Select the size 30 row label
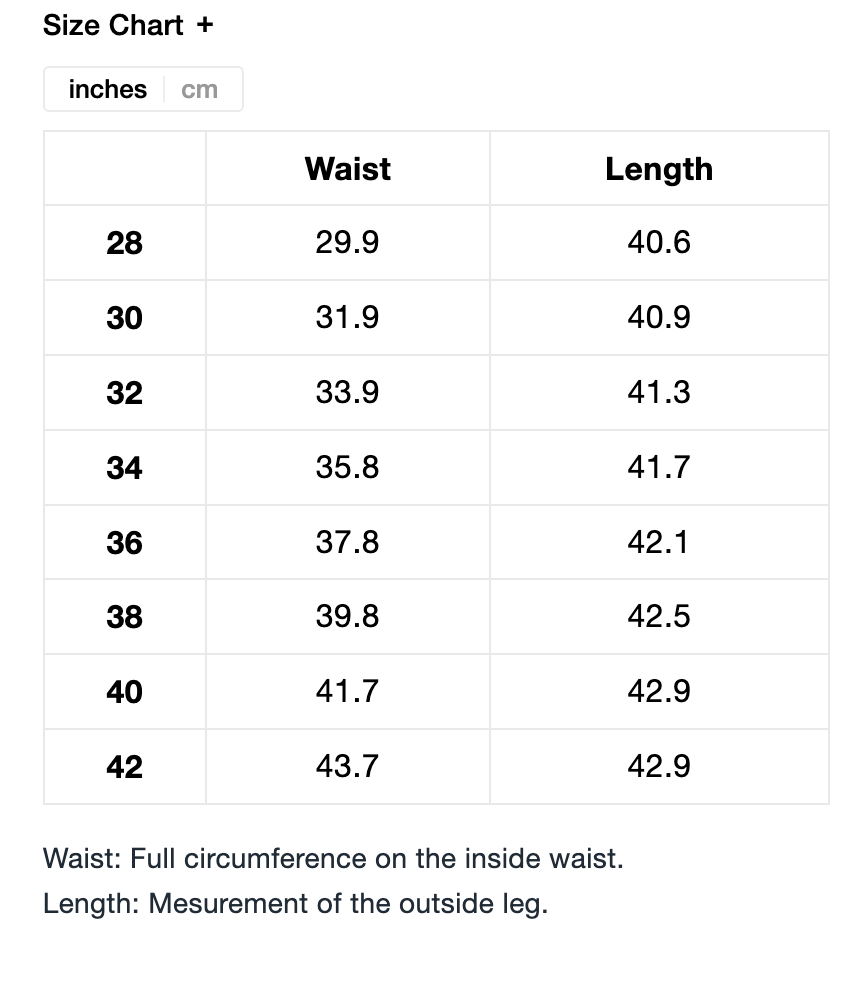Viewport: 856px width, 990px height. 124,318
